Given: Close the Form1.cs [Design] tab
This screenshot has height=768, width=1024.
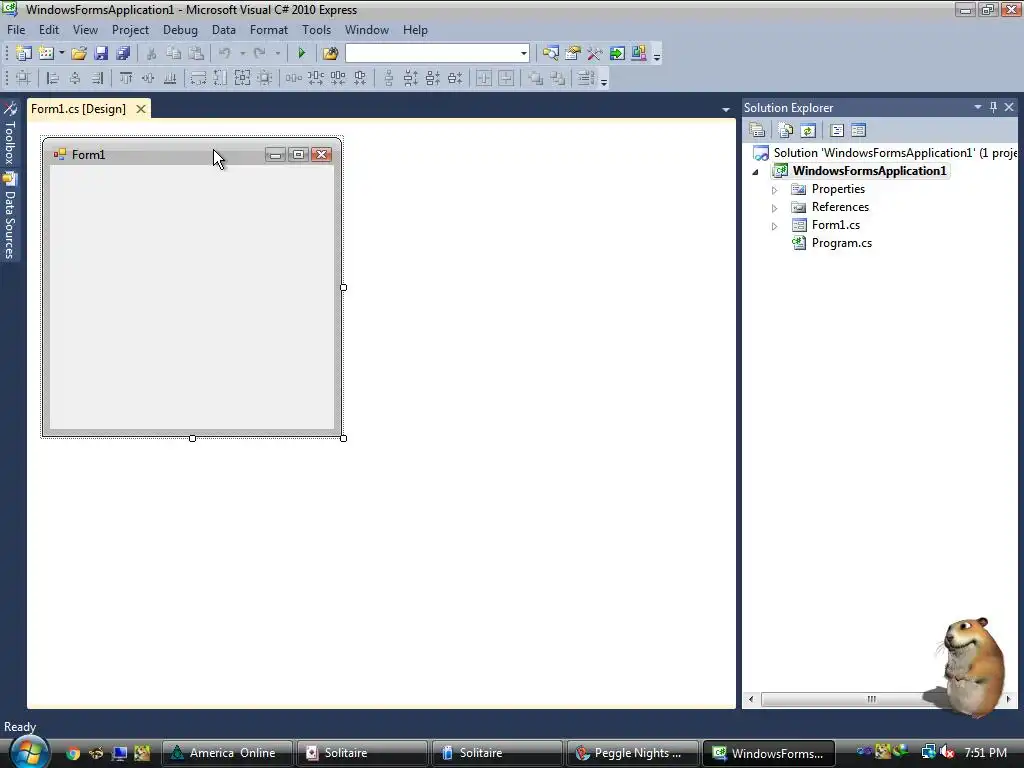Looking at the screenshot, I should pyautogui.click(x=140, y=109).
